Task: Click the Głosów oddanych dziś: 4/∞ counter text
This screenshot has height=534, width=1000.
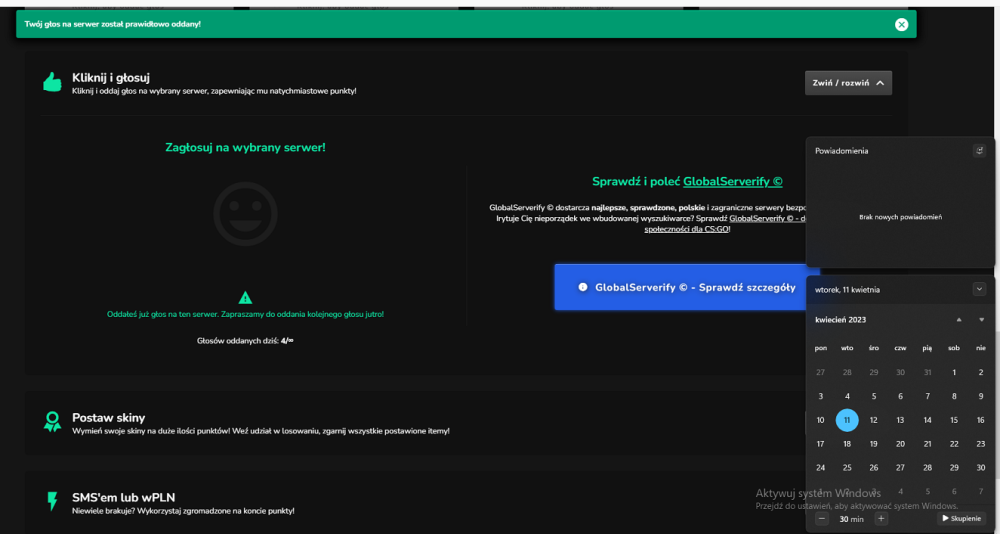Action: click(246, 341)
